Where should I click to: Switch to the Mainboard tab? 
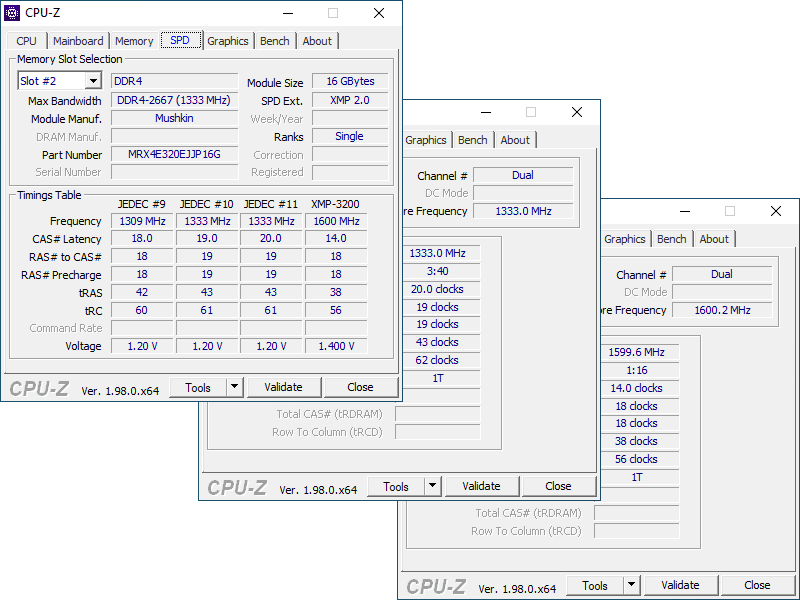(x=78, y=41)
